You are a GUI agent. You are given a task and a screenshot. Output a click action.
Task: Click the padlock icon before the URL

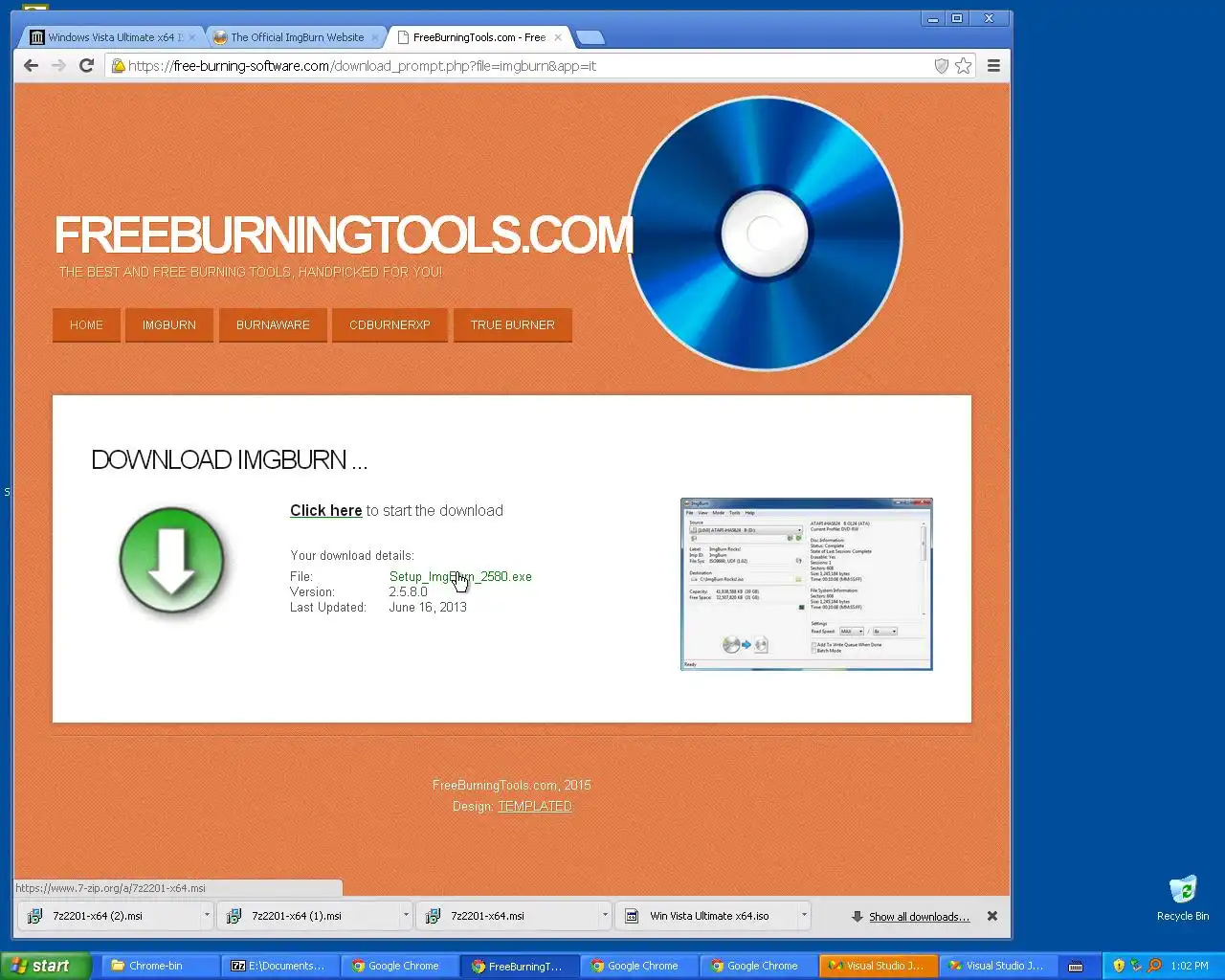119,66
